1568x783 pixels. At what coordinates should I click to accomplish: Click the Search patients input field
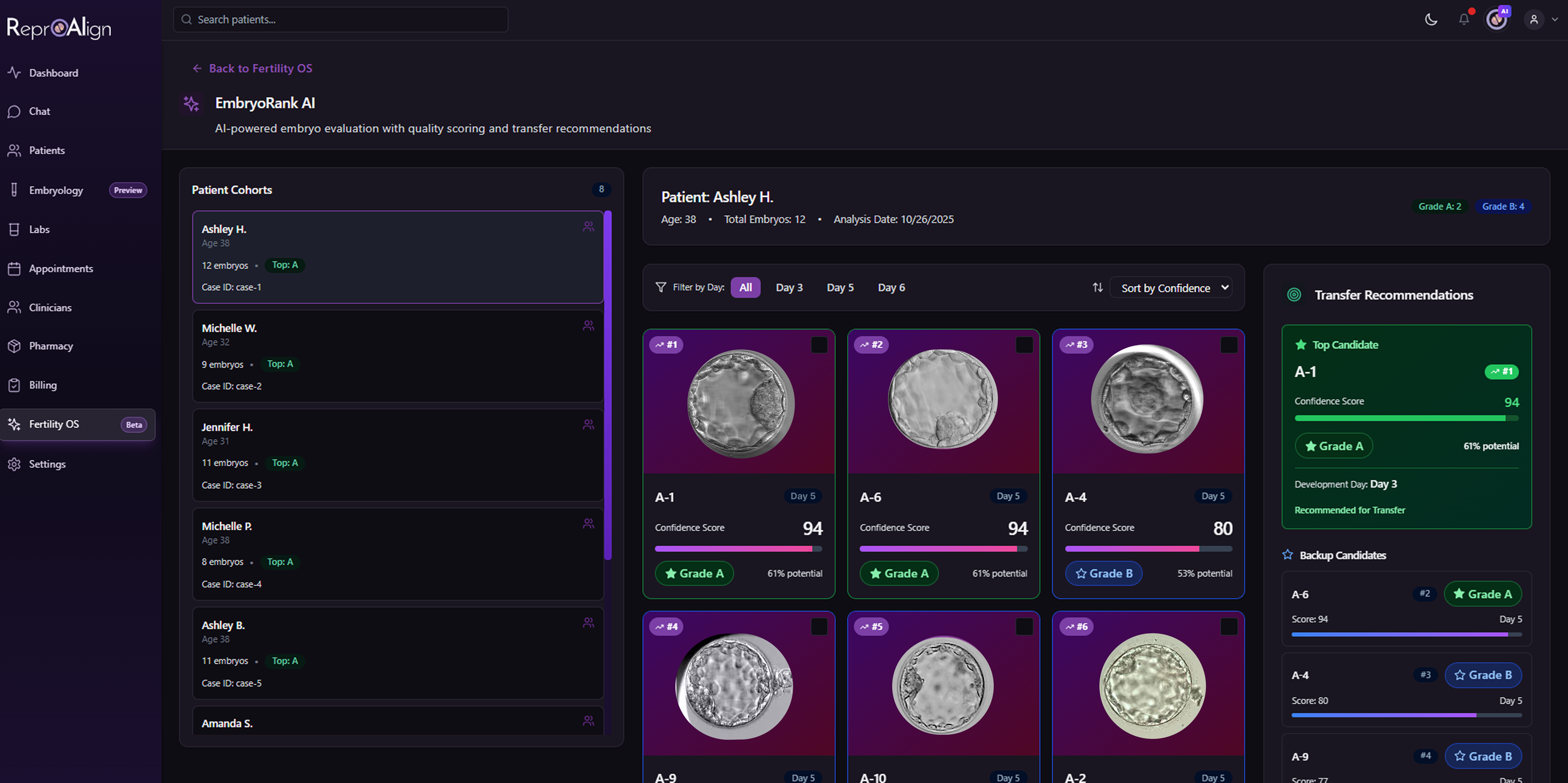(341, 20)
